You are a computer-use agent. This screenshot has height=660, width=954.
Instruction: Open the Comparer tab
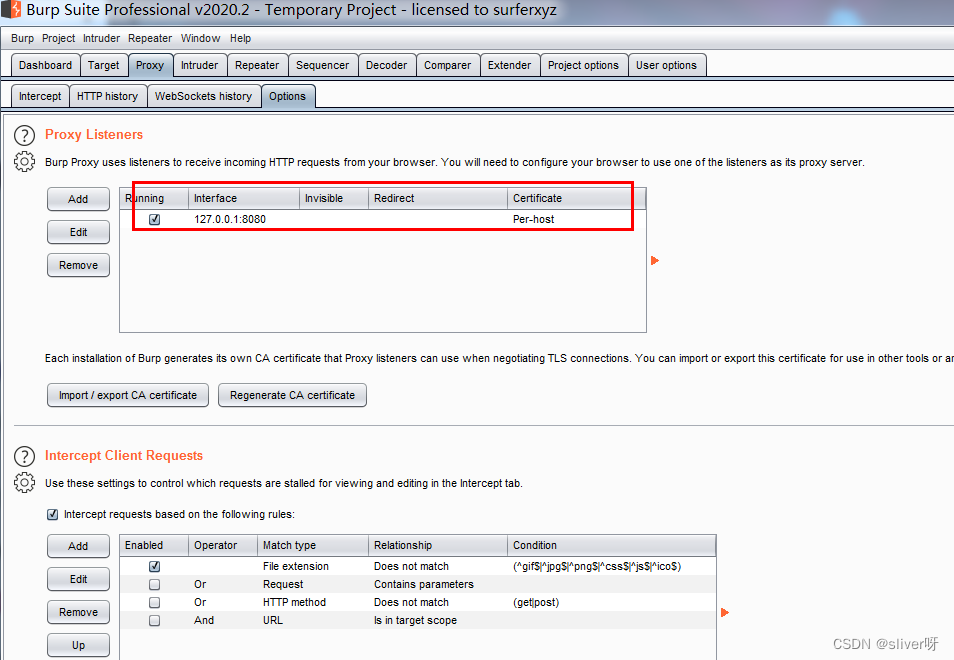pyautogui.click(x=448, y=65)
